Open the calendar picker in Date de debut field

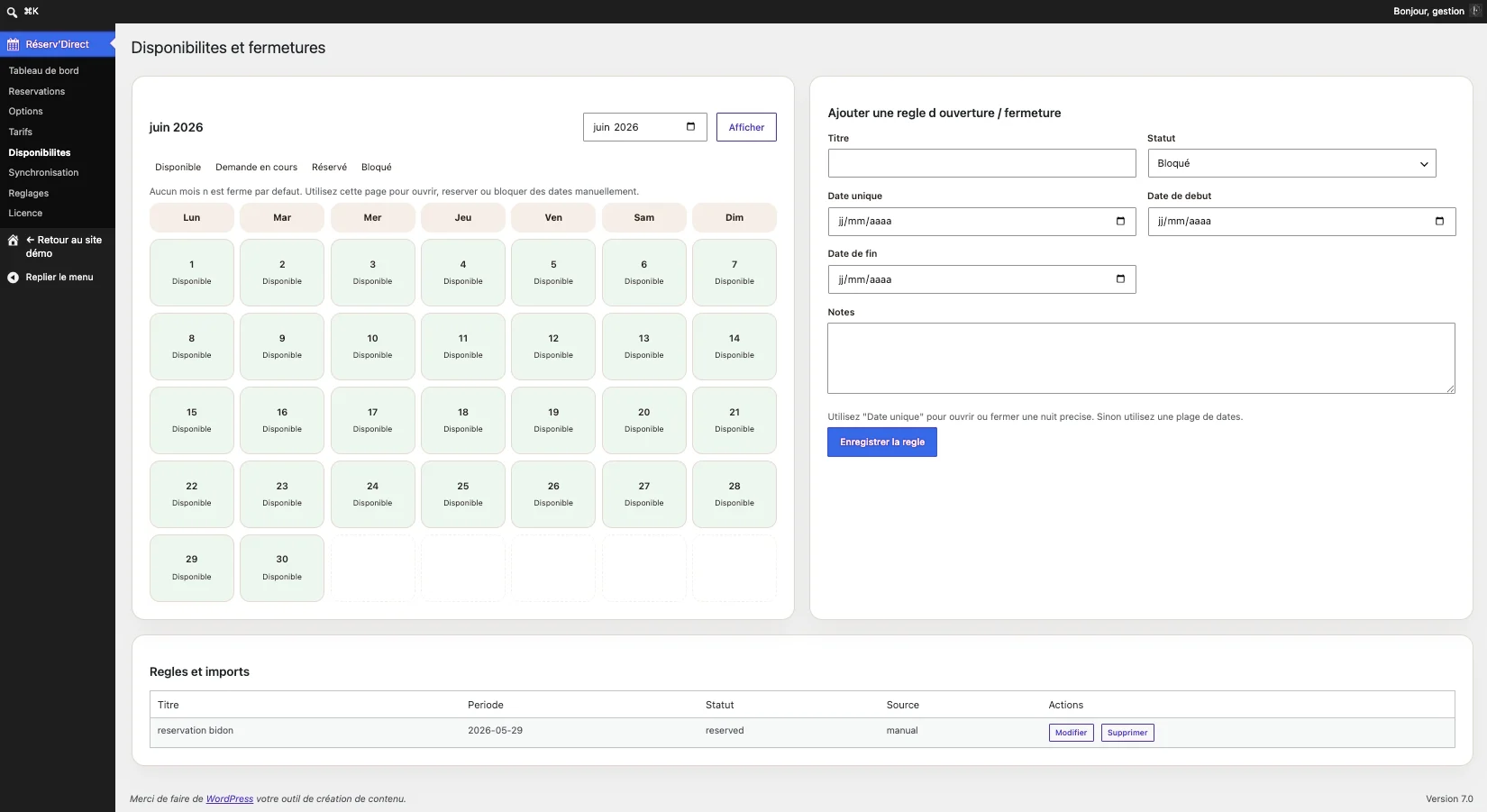[x=1439, y=222]
